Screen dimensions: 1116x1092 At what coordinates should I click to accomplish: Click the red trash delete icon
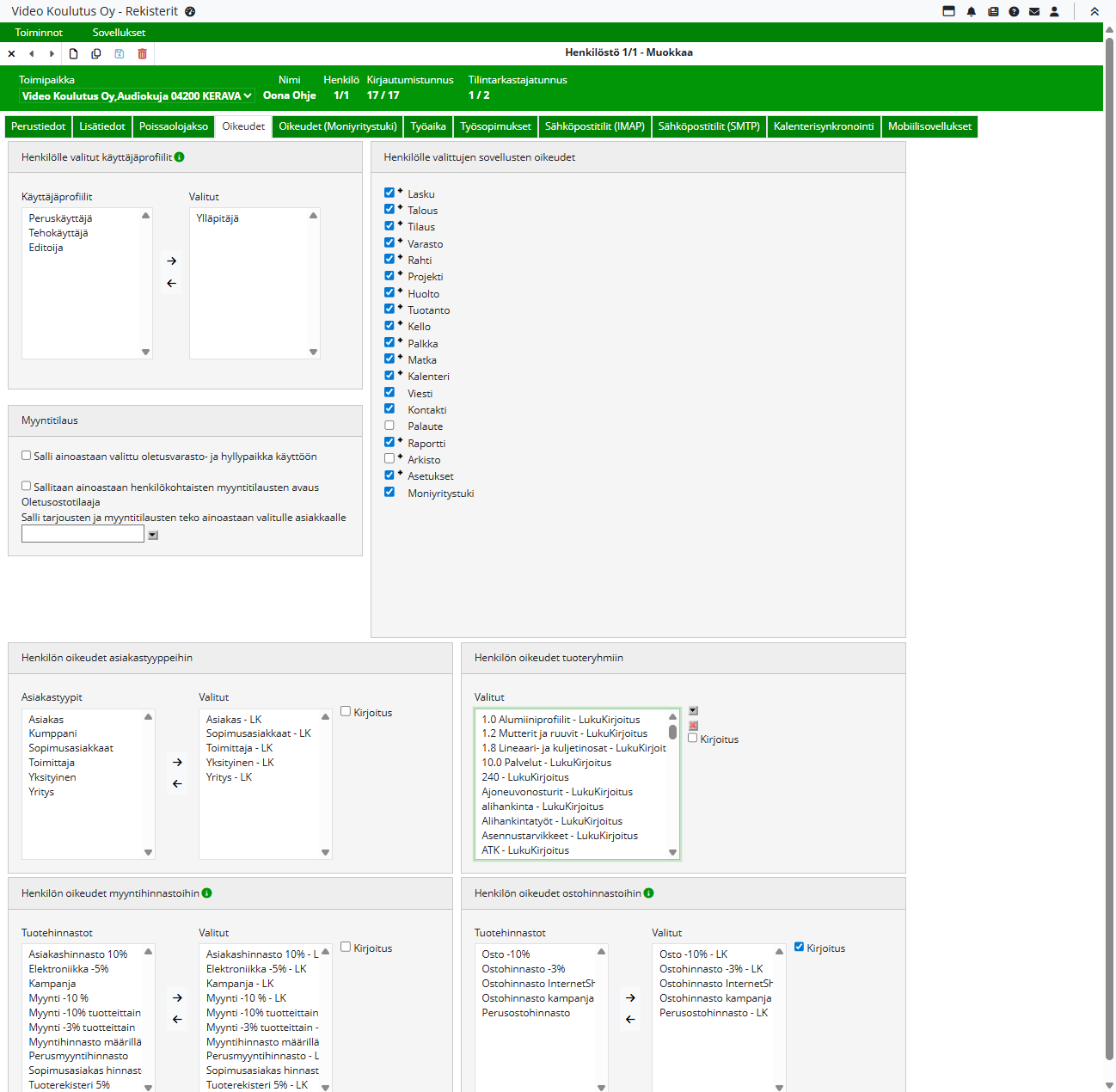[142, 53]
